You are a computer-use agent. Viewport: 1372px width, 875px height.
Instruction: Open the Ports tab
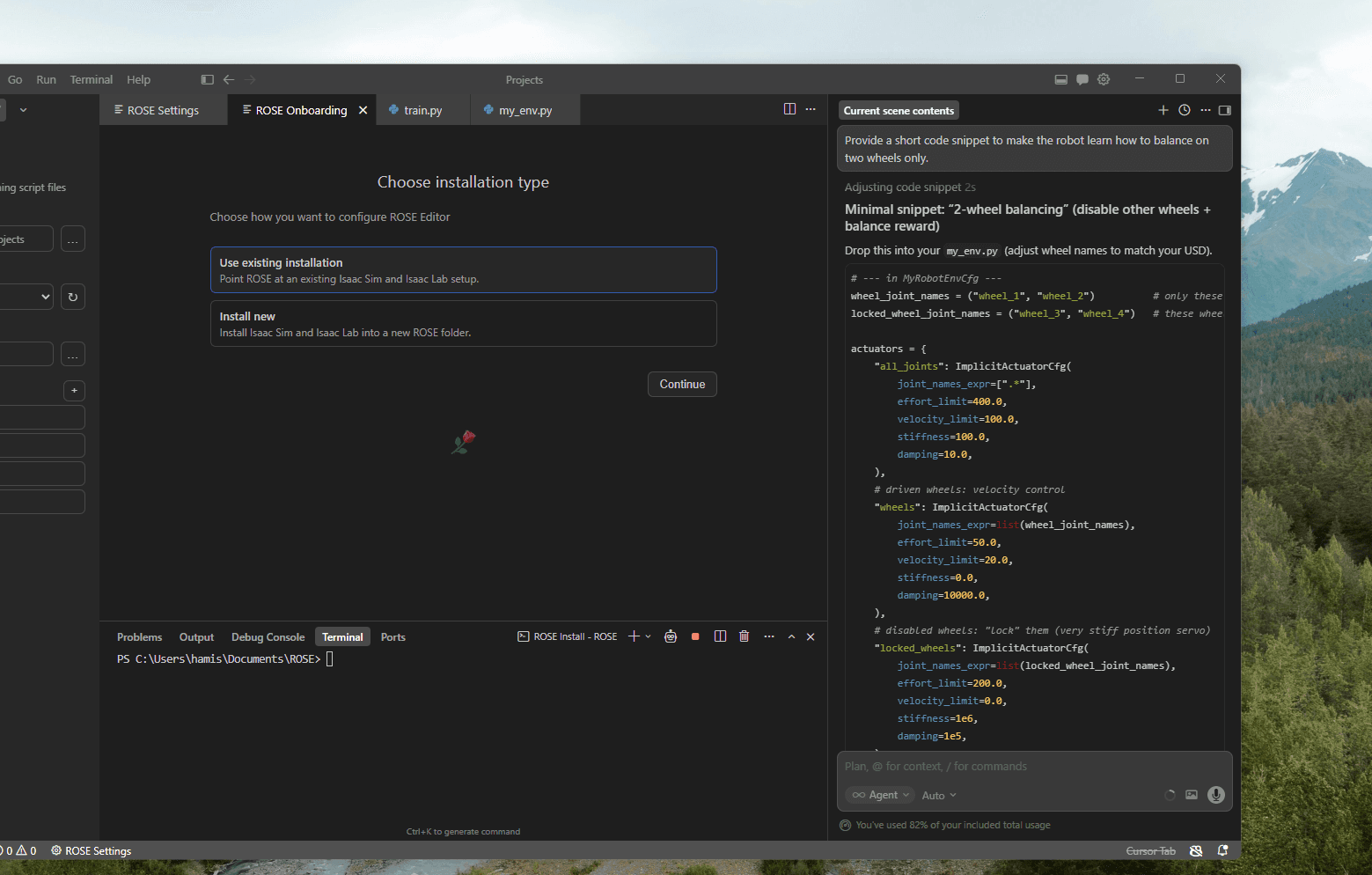pyautogui.click(x=393, y=637)
